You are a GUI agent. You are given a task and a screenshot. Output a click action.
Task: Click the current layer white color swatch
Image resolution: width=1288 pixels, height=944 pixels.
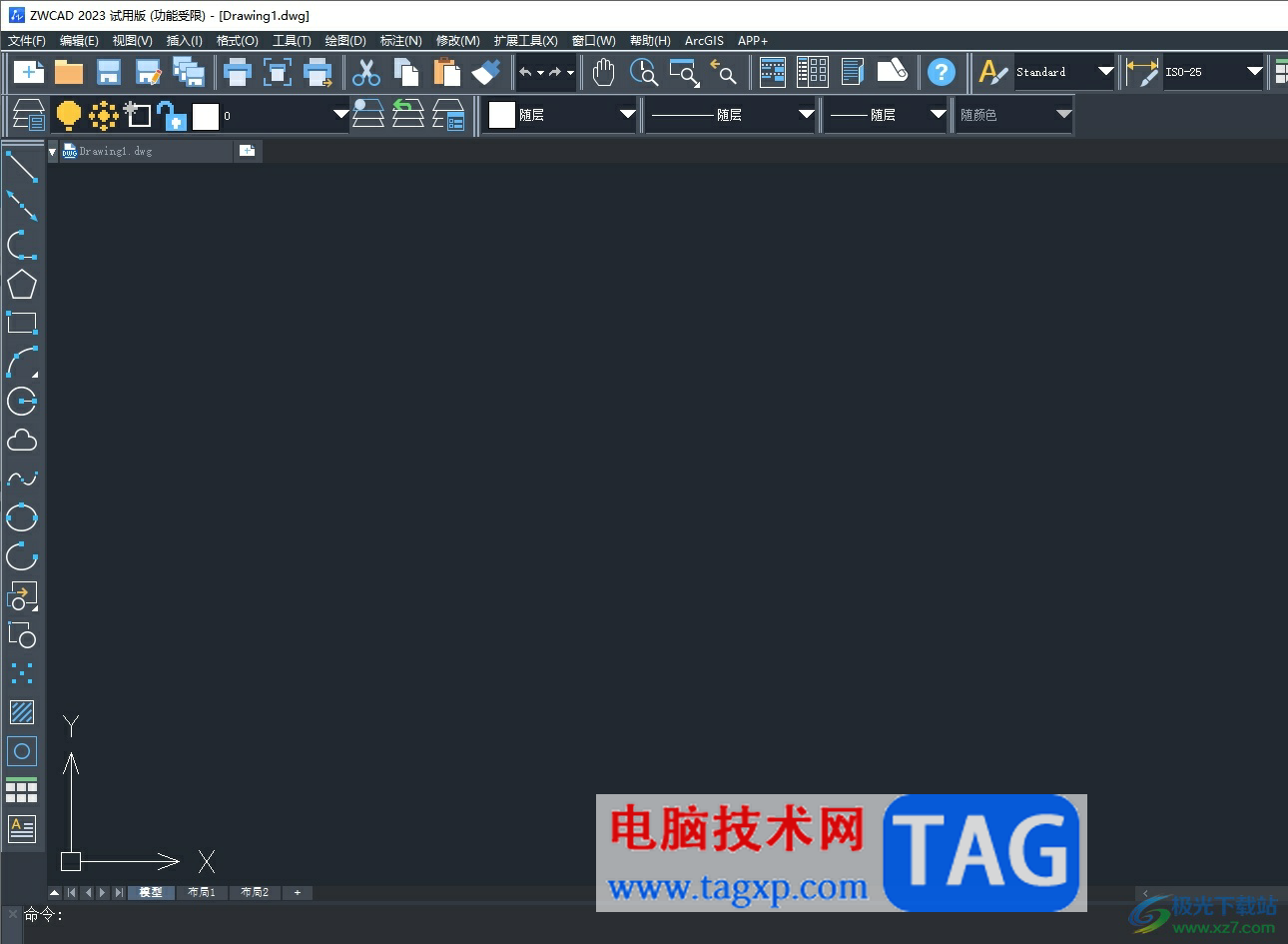point(206,116)
